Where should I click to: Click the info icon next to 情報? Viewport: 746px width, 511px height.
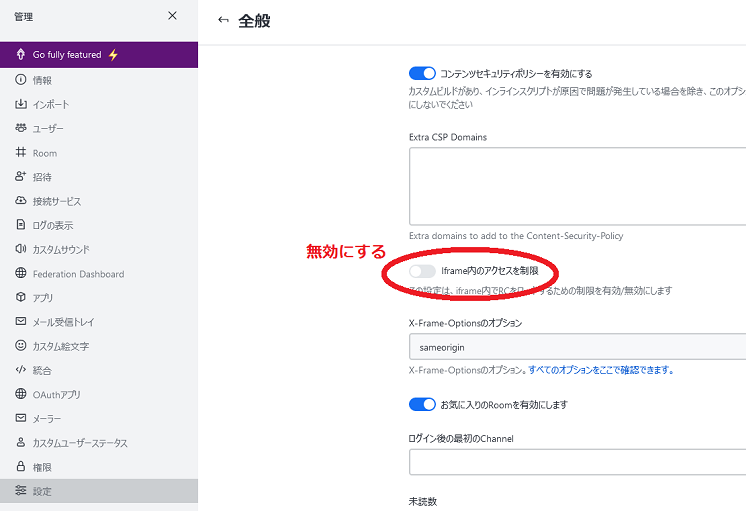pos(20,80)
